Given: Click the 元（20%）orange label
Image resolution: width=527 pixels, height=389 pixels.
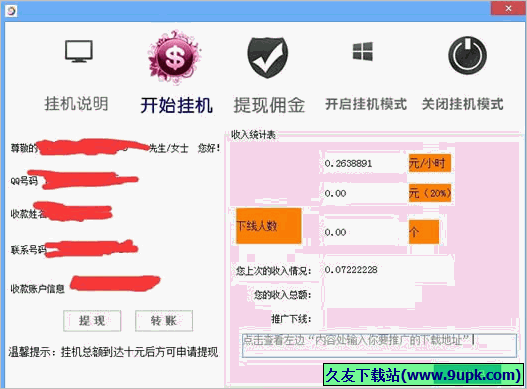Looking at the screenshot, I should click(430, 193).
